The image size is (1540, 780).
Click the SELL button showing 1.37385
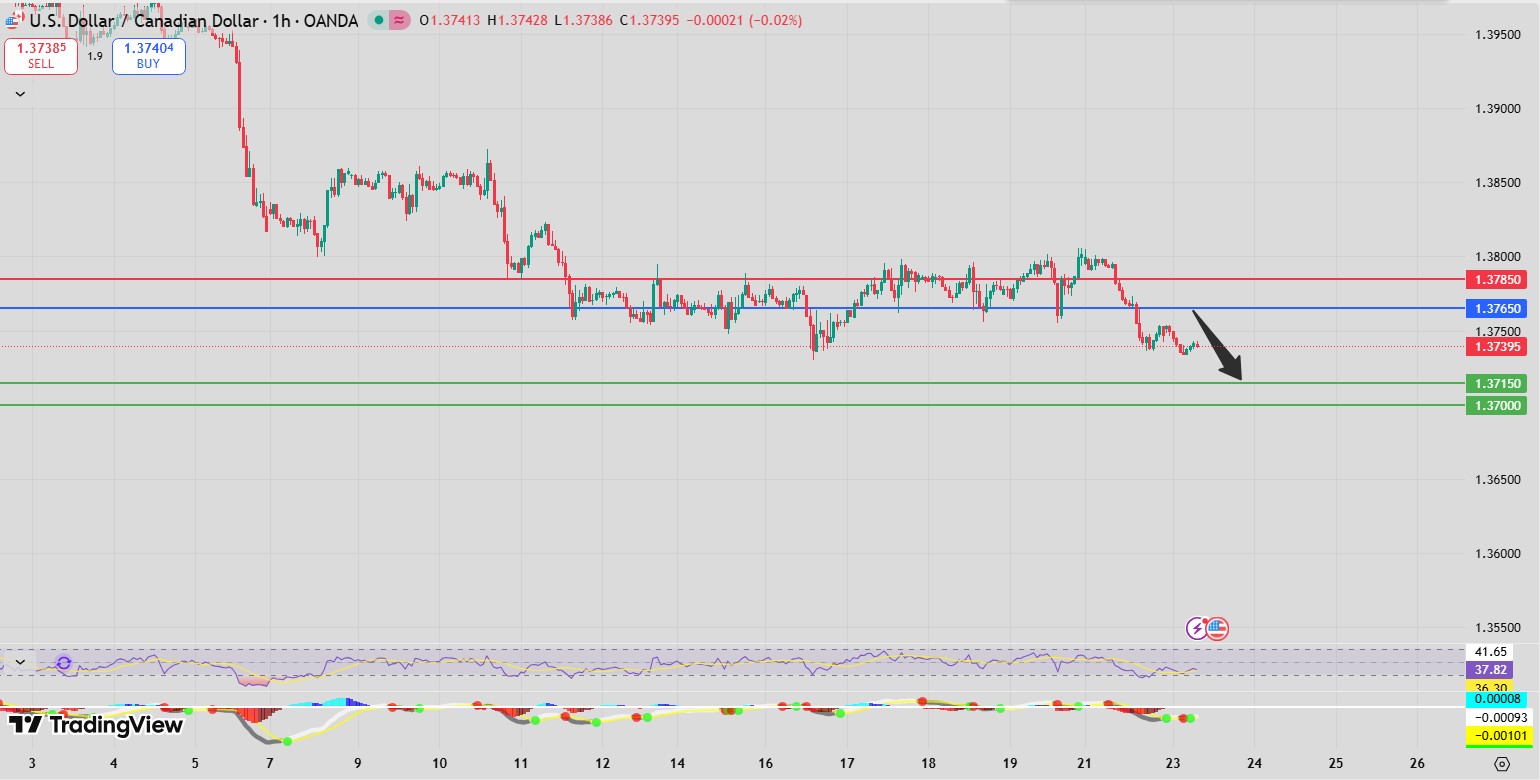coord(41,55)
